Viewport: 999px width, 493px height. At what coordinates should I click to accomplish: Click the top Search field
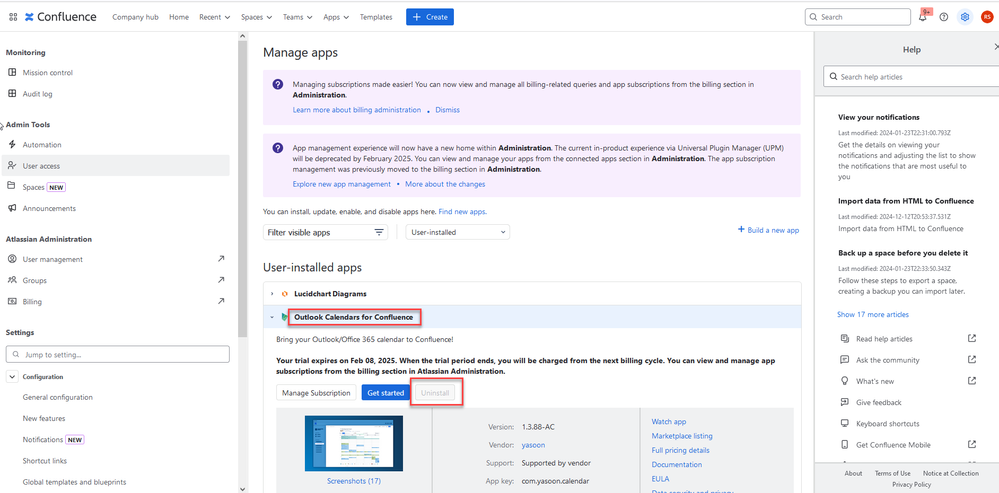point(858,17)
